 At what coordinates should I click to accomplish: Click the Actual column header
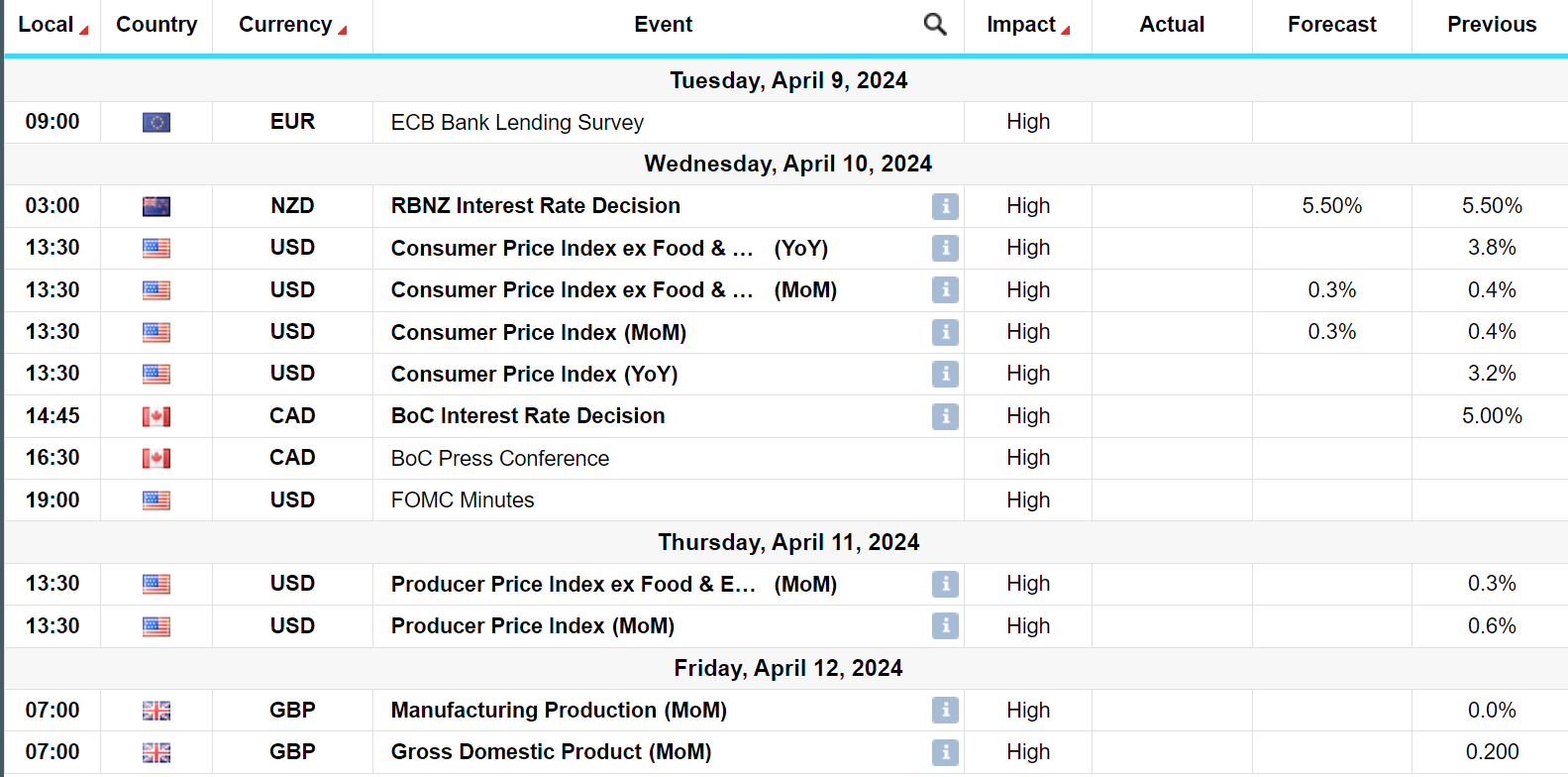[1172, 25]
